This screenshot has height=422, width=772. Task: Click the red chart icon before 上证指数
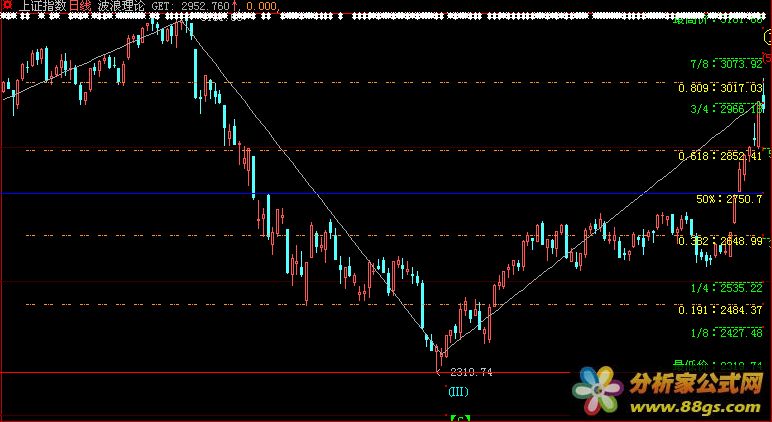[7, 6]
